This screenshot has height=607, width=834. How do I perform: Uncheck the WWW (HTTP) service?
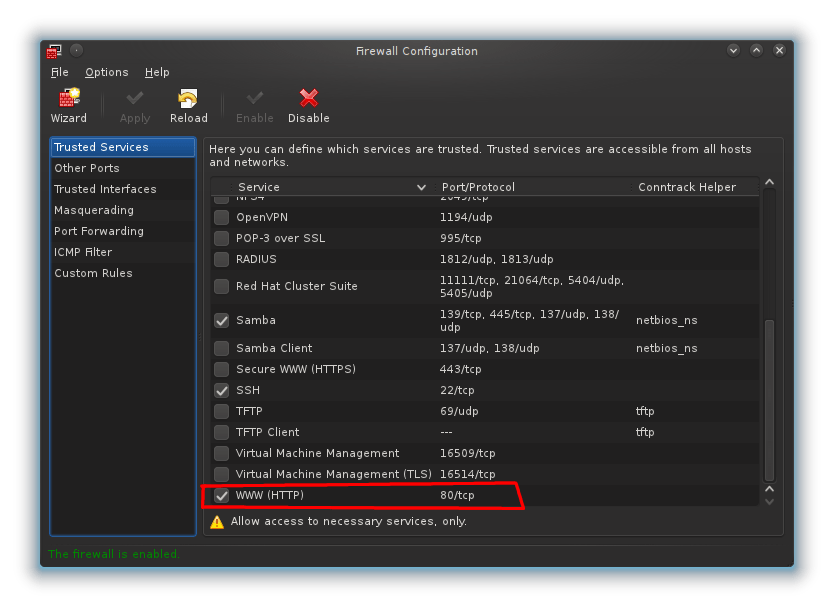point(221,495)
